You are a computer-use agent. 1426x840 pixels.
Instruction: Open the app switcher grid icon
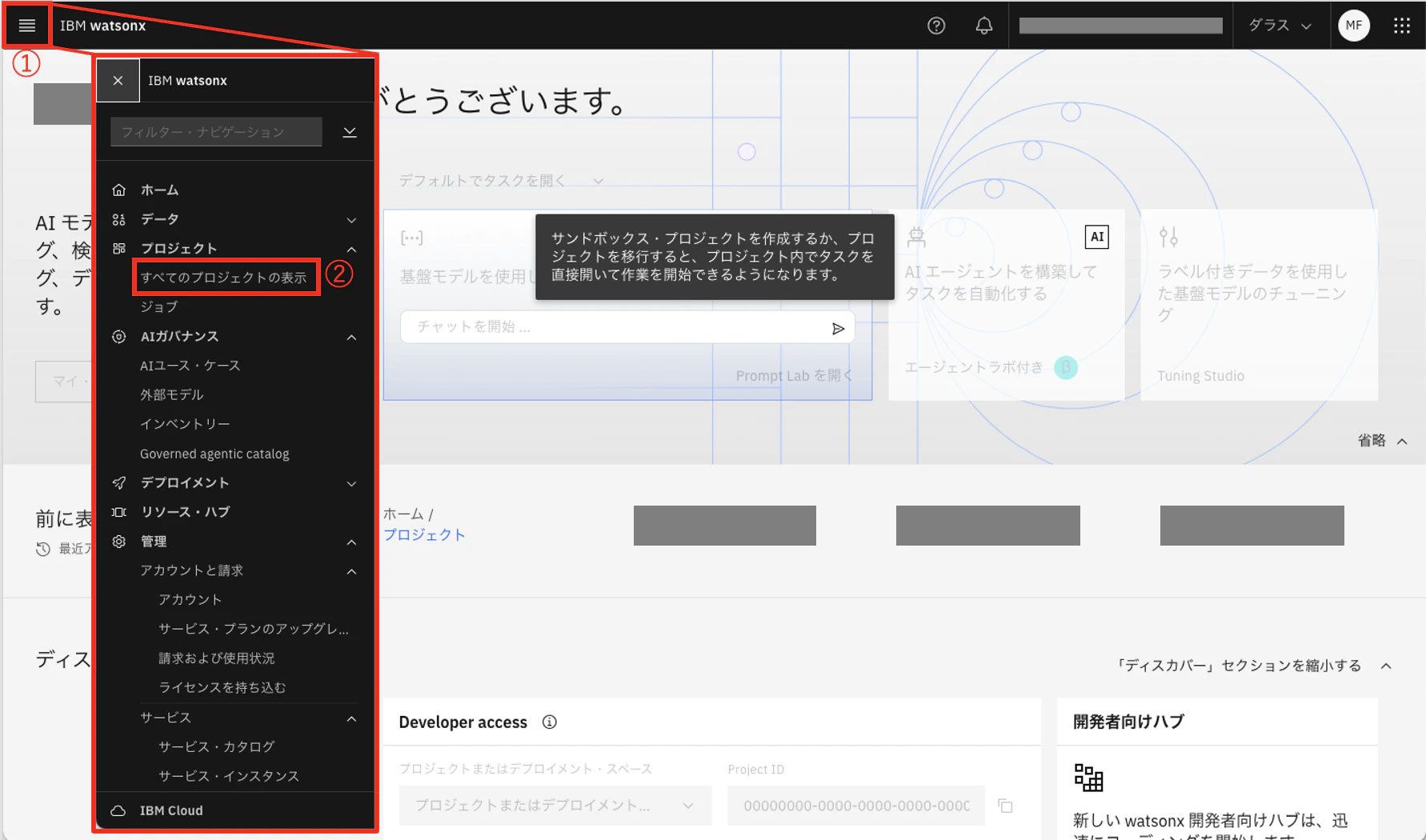point(1402,26)
